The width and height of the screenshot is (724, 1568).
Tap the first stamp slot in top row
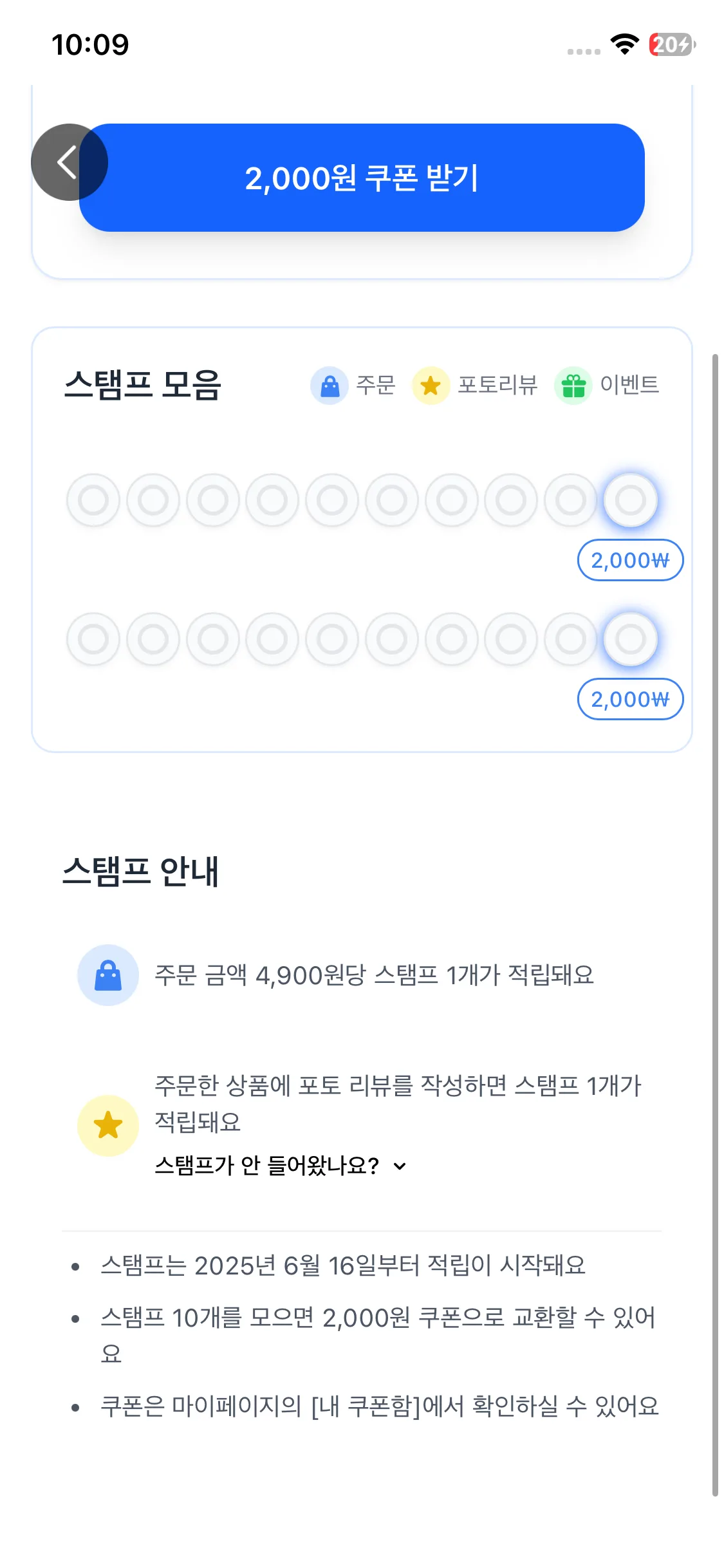93,500
